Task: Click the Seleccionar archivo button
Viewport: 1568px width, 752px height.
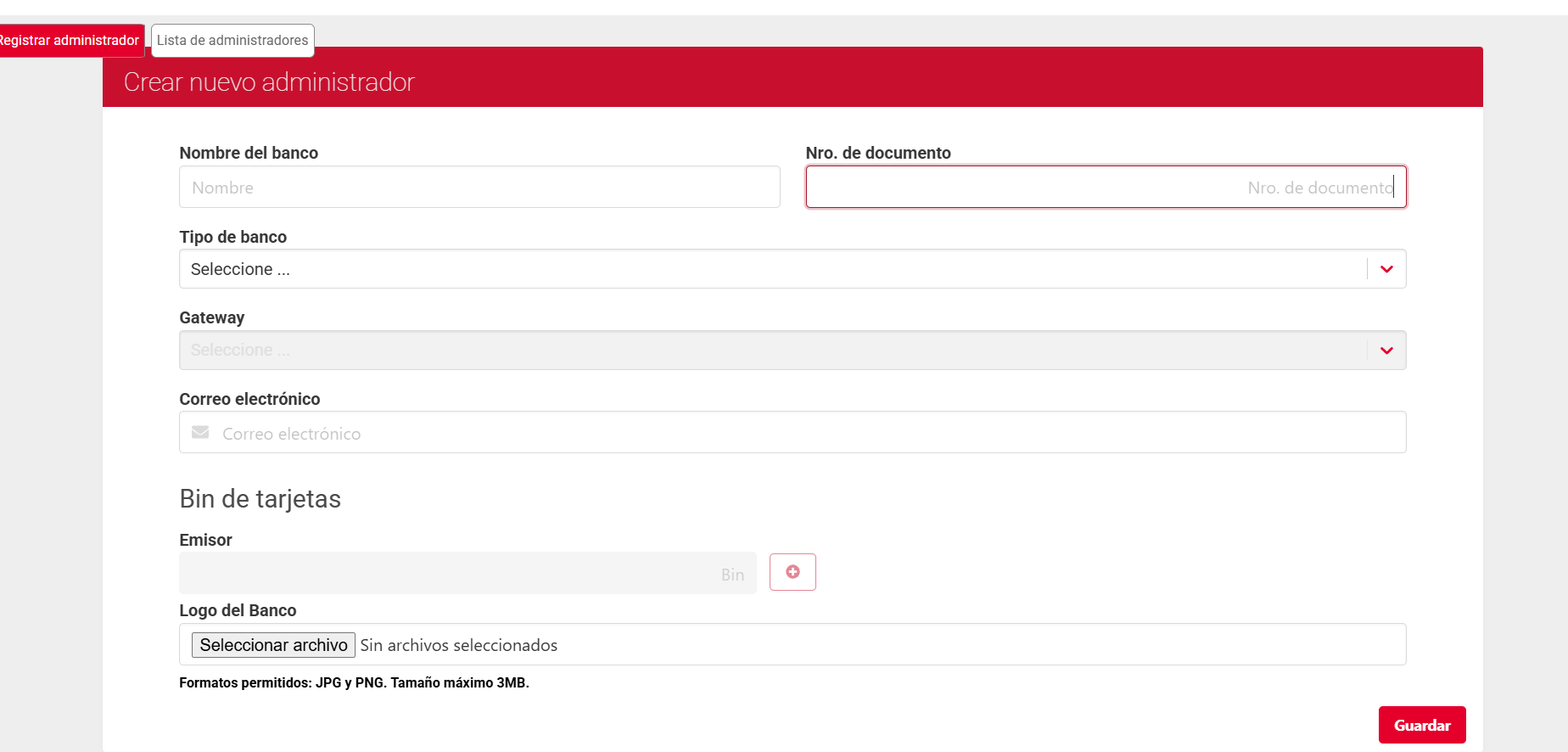Action: [273, 645]
